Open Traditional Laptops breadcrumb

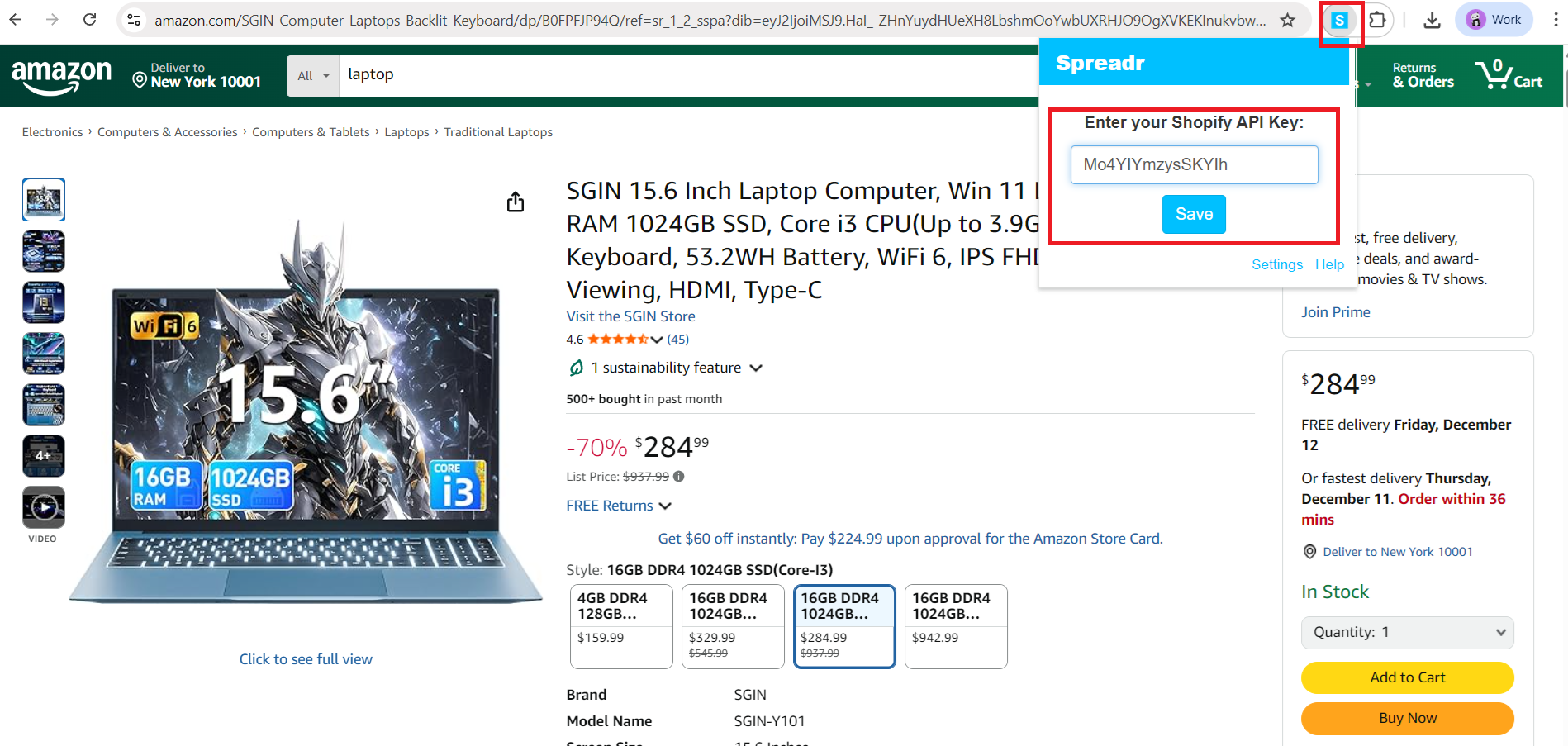(x=498, y=132)
